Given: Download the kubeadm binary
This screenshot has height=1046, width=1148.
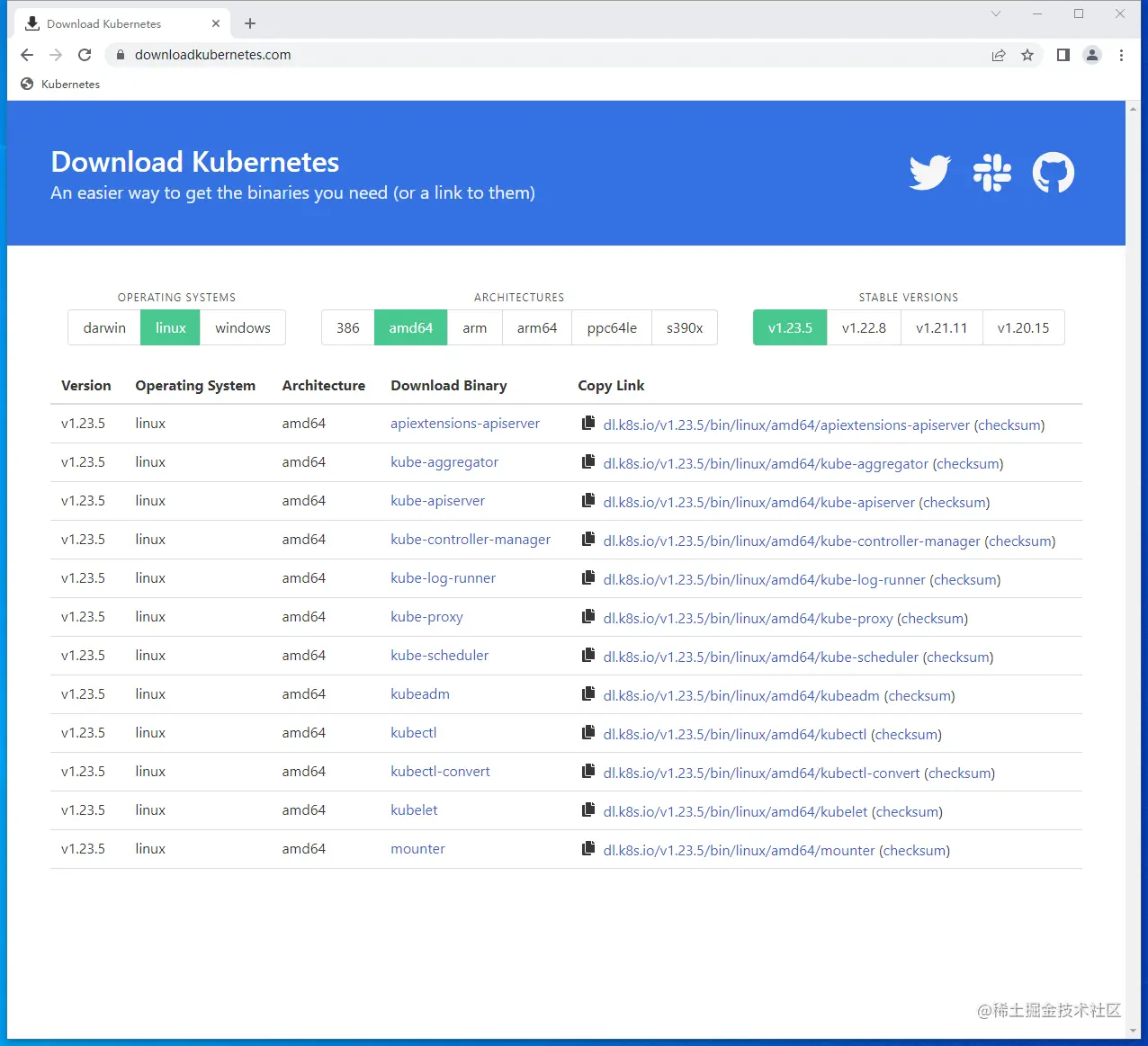Looking at the screenshot, I should 420,693.
